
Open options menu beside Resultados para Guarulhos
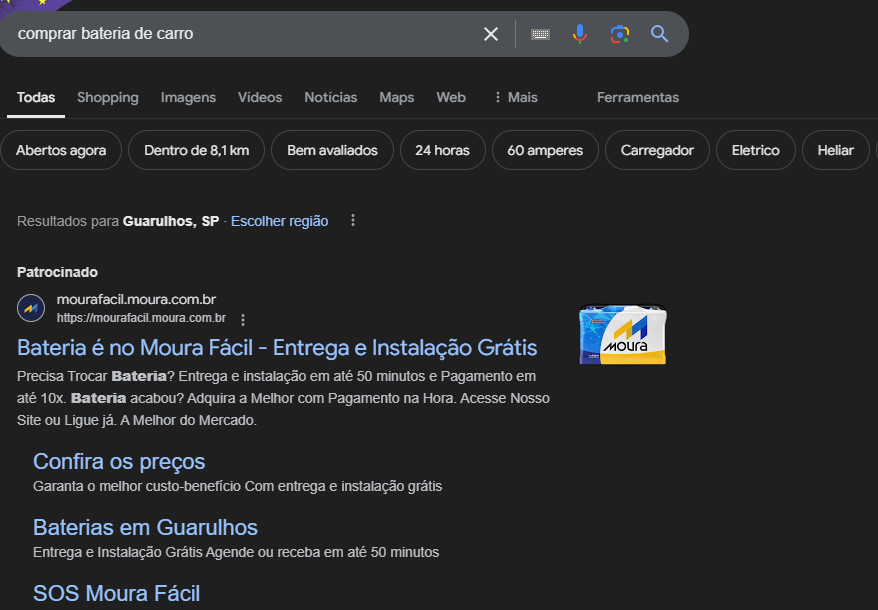pyautogui.click(x=352, y=220)
